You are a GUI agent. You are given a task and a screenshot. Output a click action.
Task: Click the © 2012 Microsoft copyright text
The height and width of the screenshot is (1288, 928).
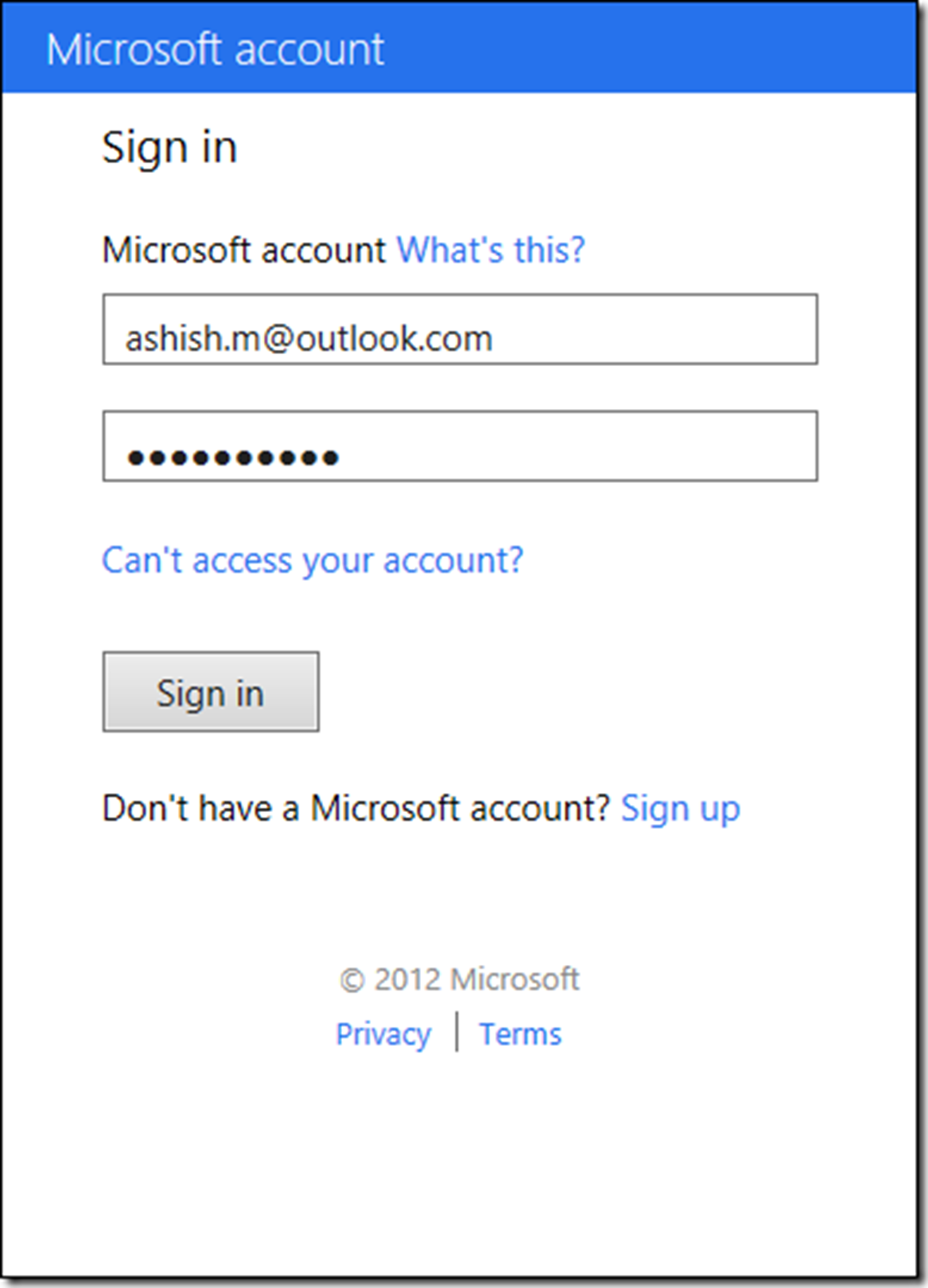tap(460, 980)
